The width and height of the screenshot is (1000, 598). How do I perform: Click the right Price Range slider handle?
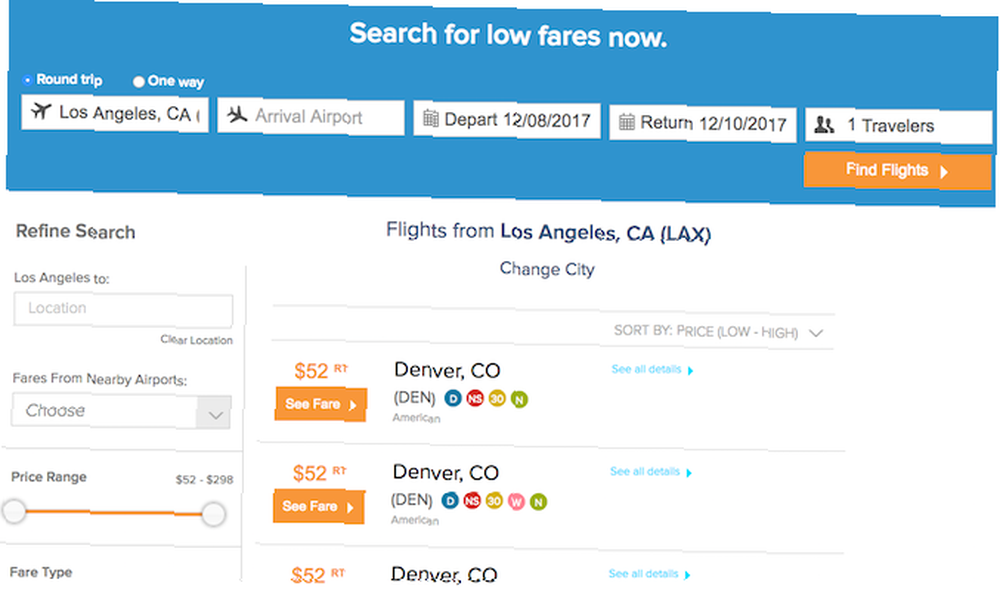click(x=214, y=513)
